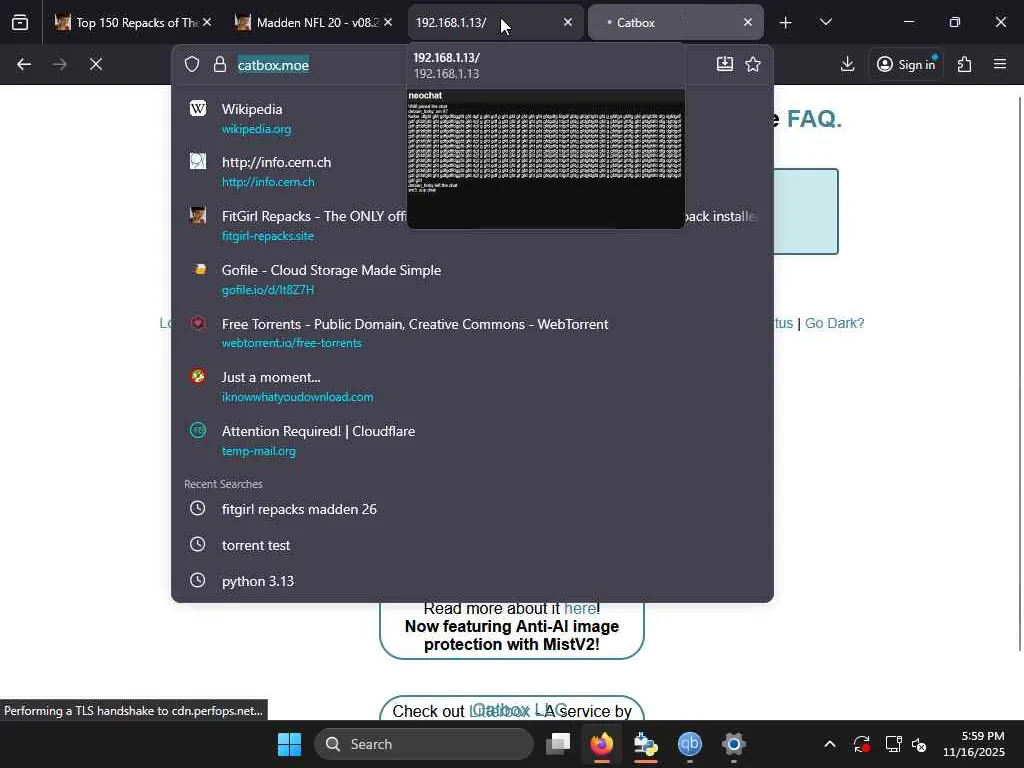Close the 192.168.1.13 tab
The image size is (1024, 768).
[x=568, y=22]
